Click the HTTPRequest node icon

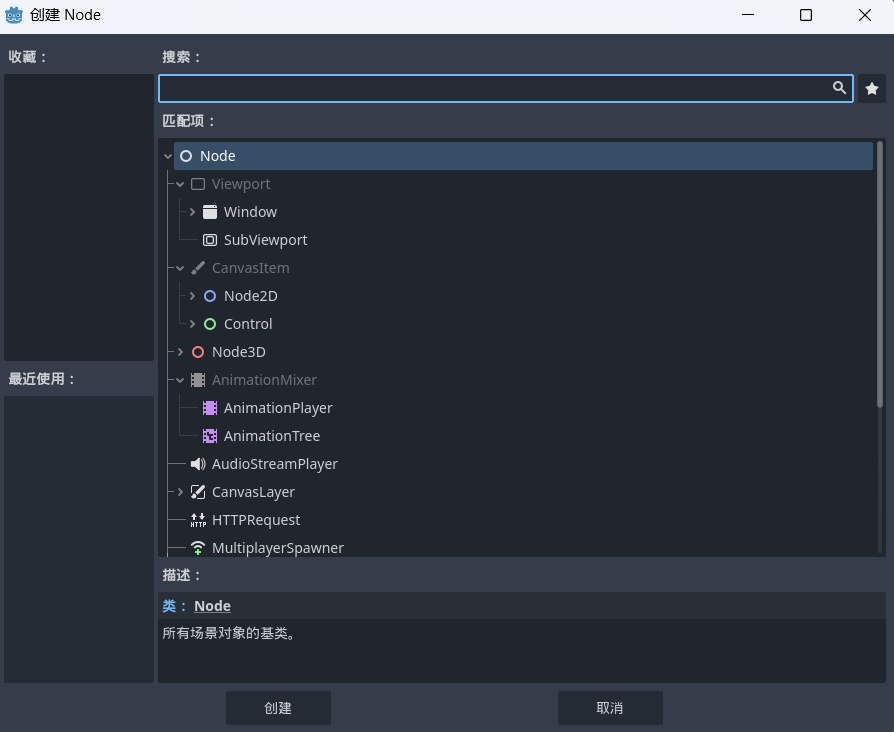(x=198, y=520)
